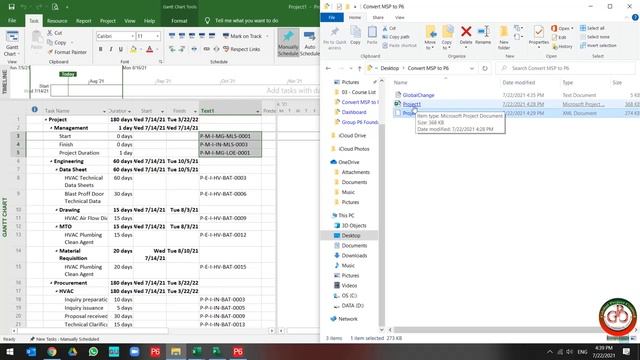Click Move to in File Explorer ribbon
This screenshot has width=640, height=360.
(430, 38)
